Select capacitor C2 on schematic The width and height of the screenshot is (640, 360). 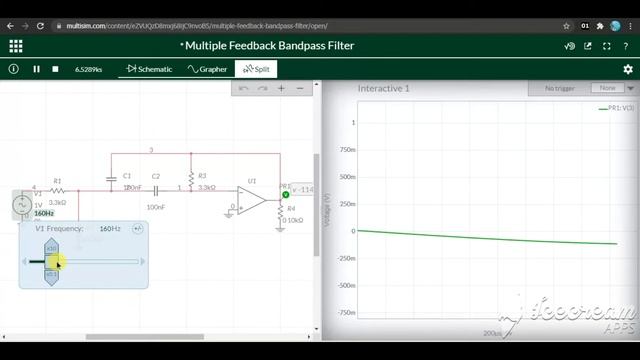click(156, 191)
